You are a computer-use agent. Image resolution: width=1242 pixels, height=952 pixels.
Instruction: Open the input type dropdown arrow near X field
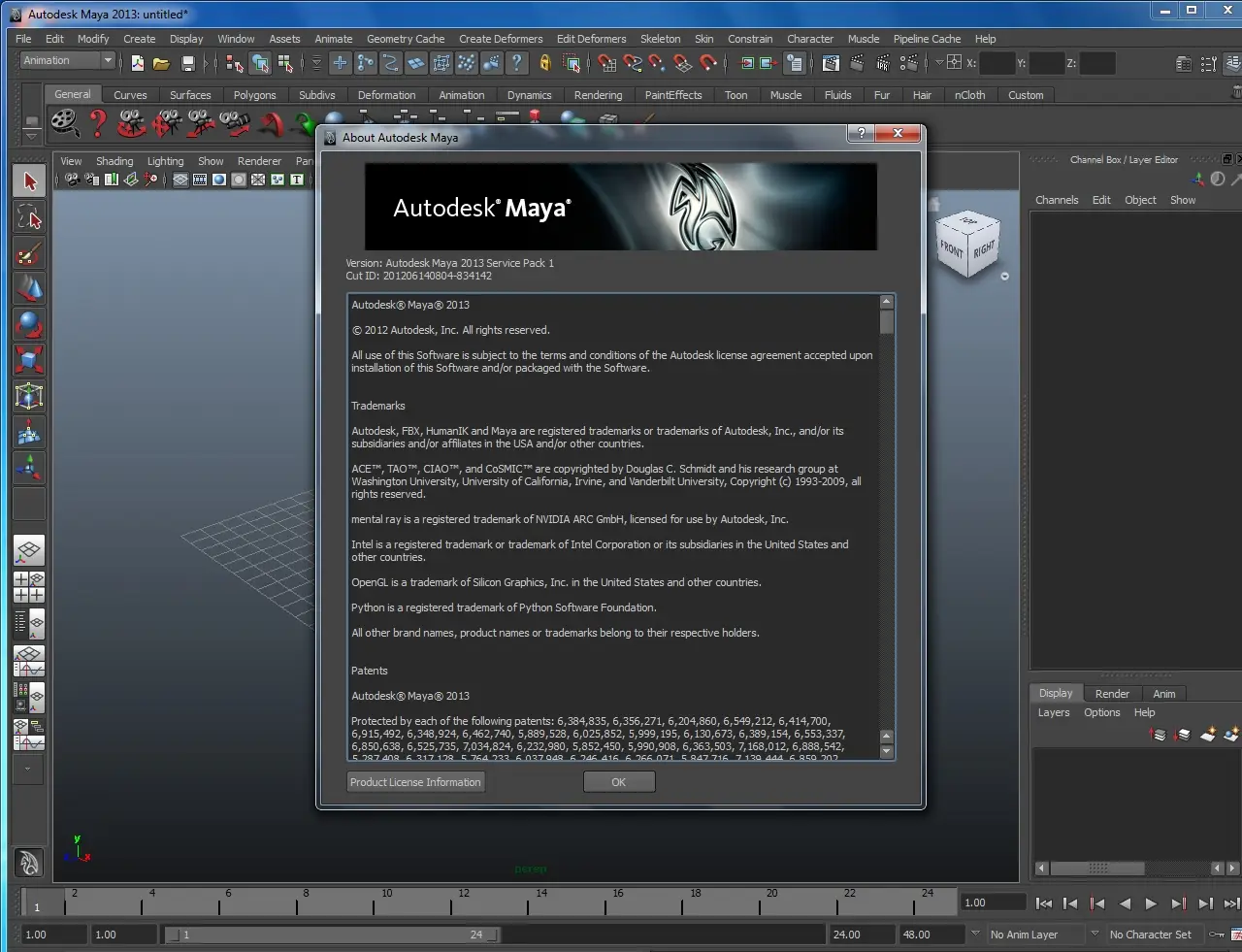click(x=939, y=63)
